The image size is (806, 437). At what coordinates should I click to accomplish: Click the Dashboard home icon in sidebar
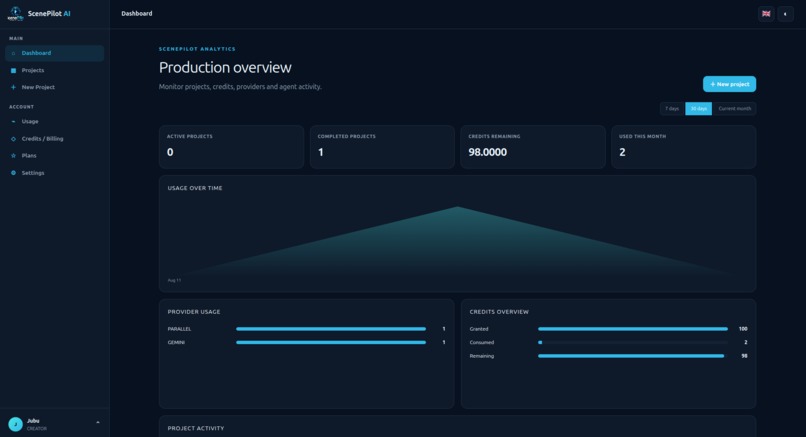pyautogui.click(x=13, y=53)
